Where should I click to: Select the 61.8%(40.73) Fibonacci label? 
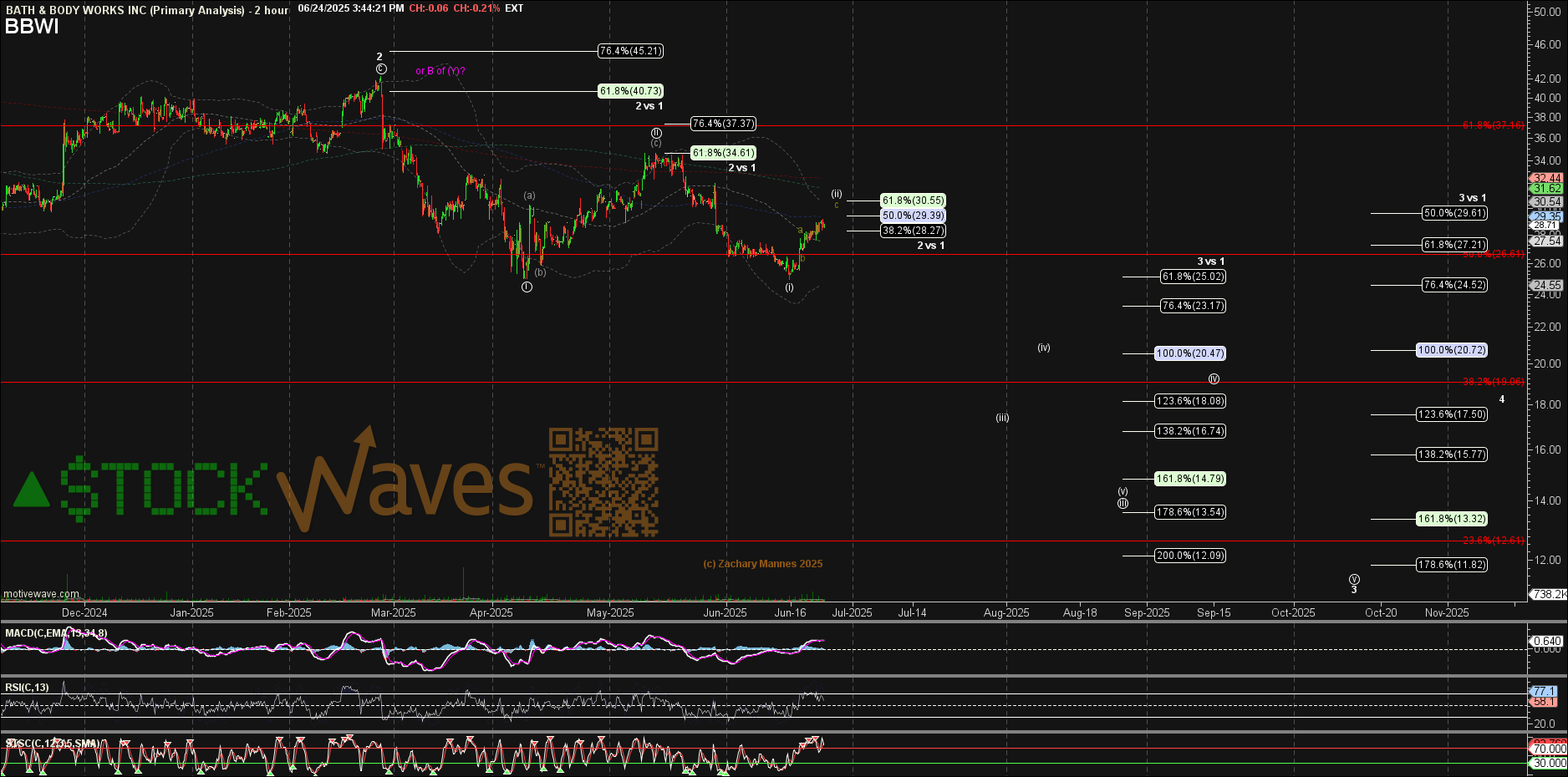click(x=630, y=91)
